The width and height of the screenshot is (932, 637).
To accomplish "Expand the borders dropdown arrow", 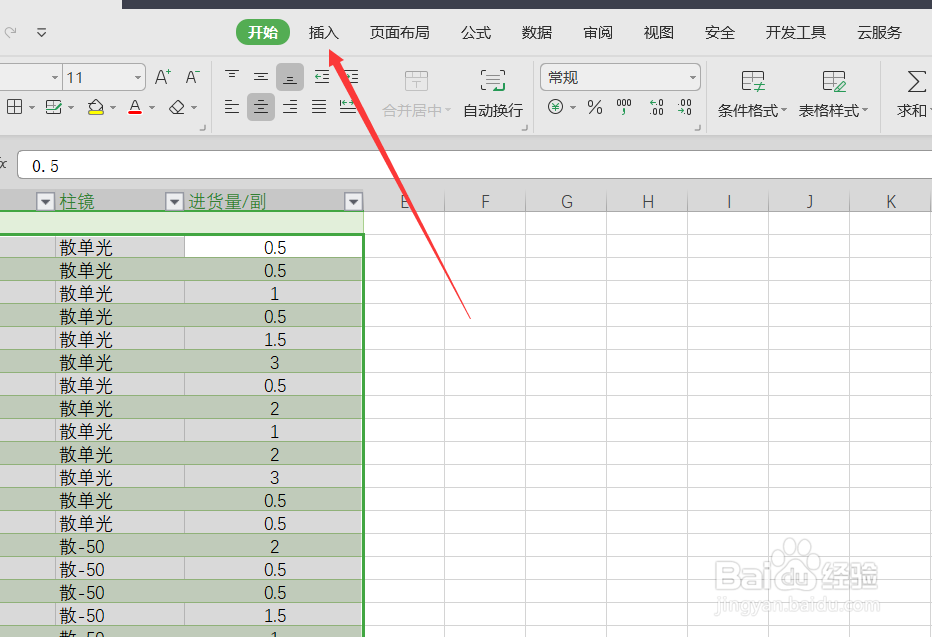I will 32,108.
